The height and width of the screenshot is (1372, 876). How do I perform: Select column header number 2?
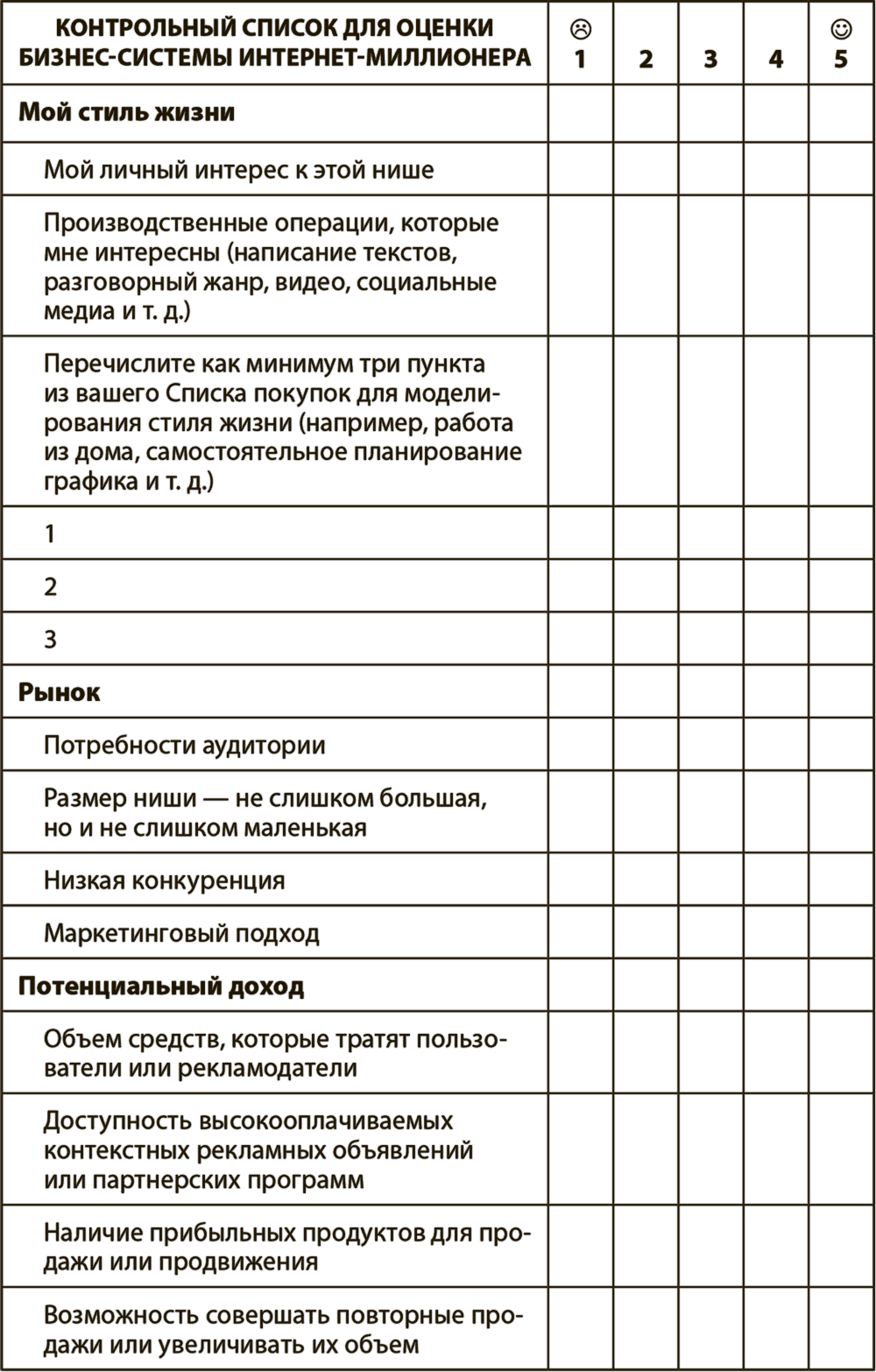tap(646, 60)
